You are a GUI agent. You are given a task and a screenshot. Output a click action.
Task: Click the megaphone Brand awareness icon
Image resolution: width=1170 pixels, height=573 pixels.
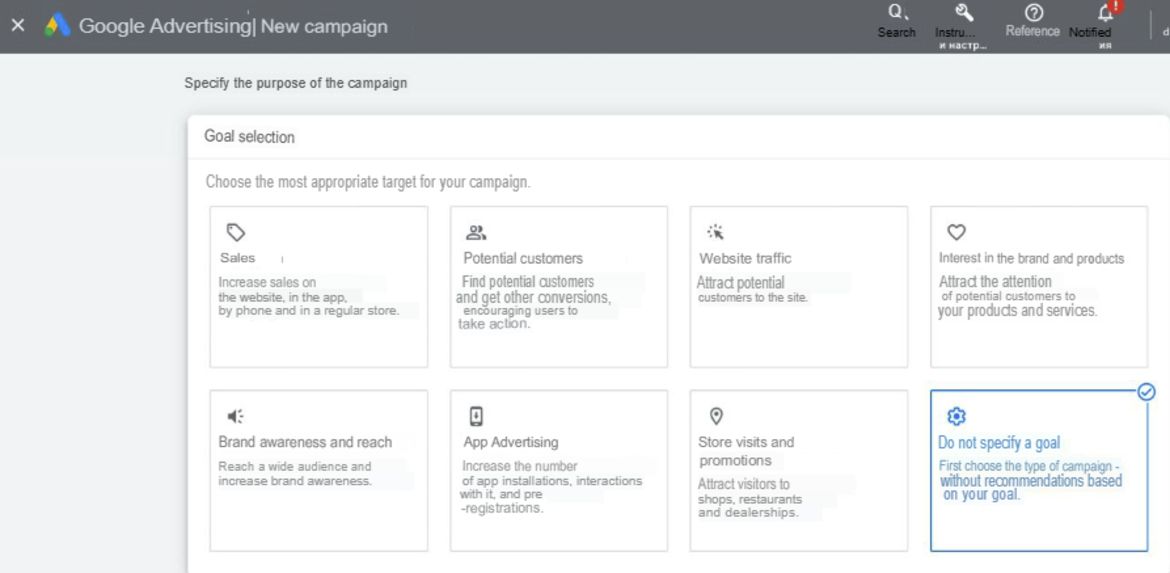(235, 416)
